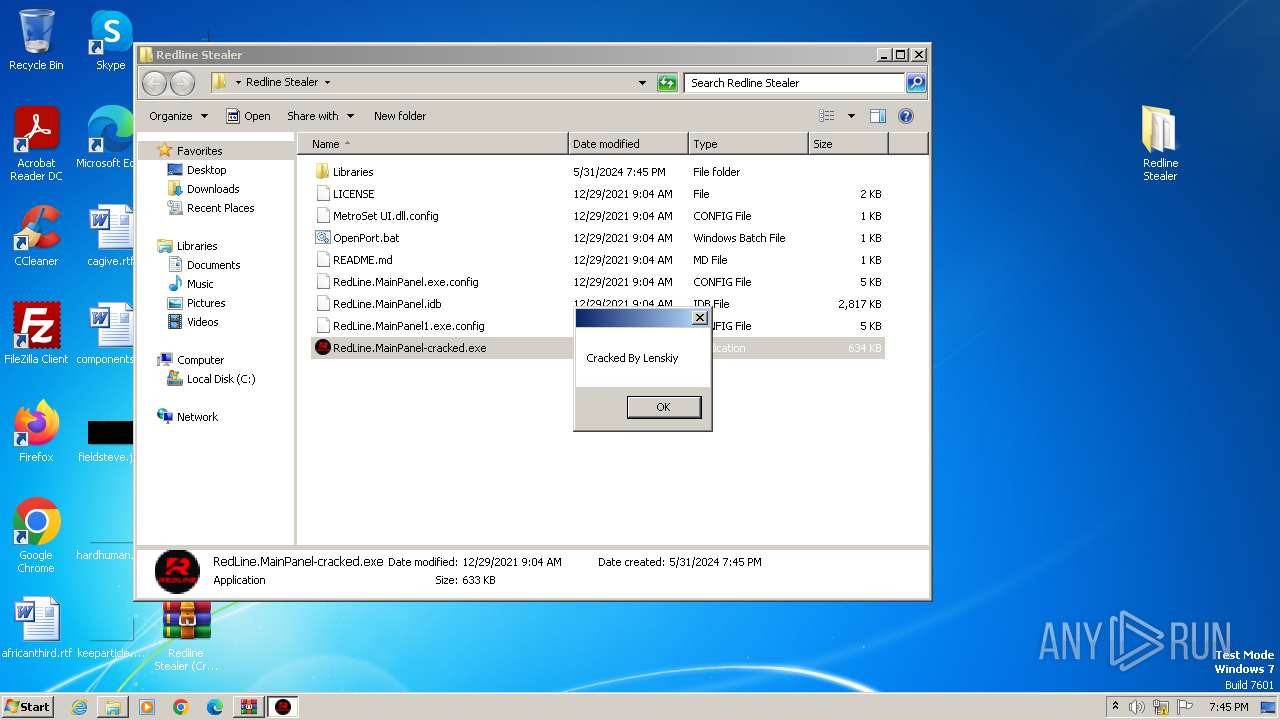Click the change view icon
The image size is (1280, 720).
tap(826, 116)
